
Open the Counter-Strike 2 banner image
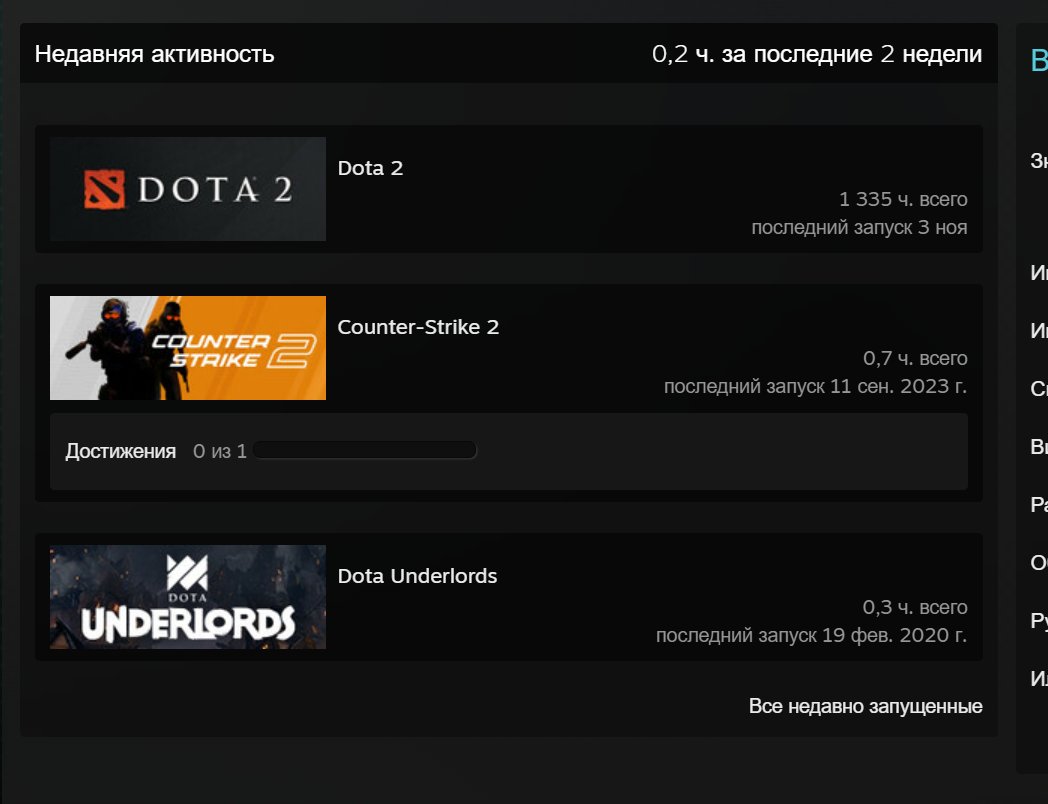(188, 348)
